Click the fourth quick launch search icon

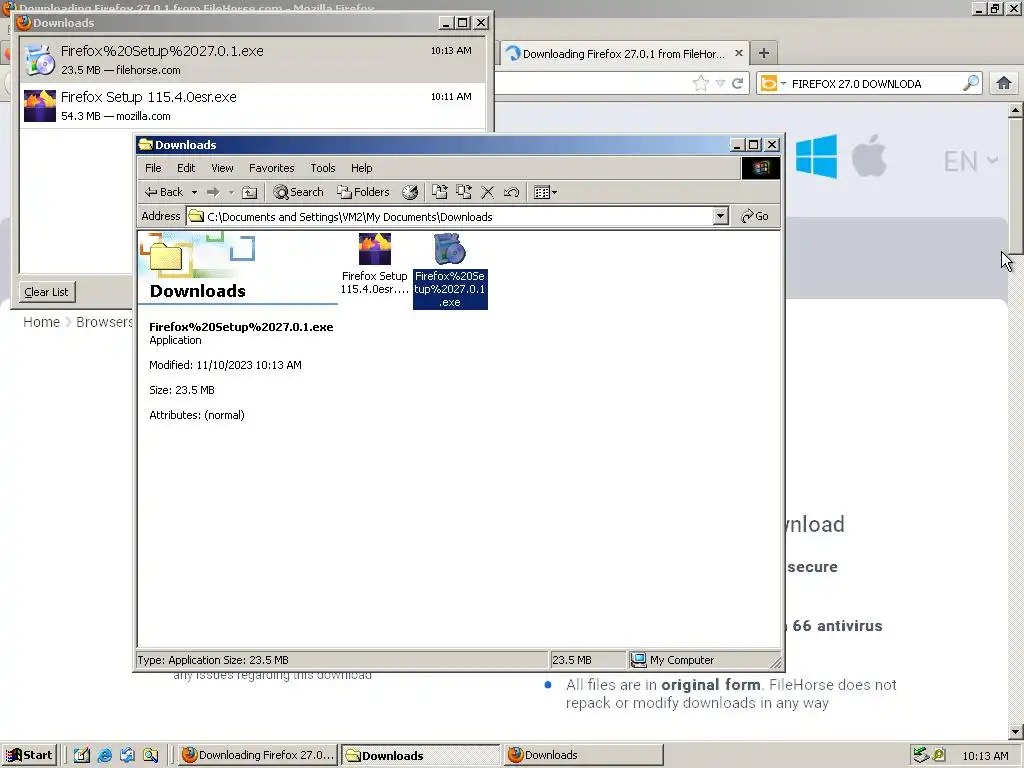coord(150,756)
